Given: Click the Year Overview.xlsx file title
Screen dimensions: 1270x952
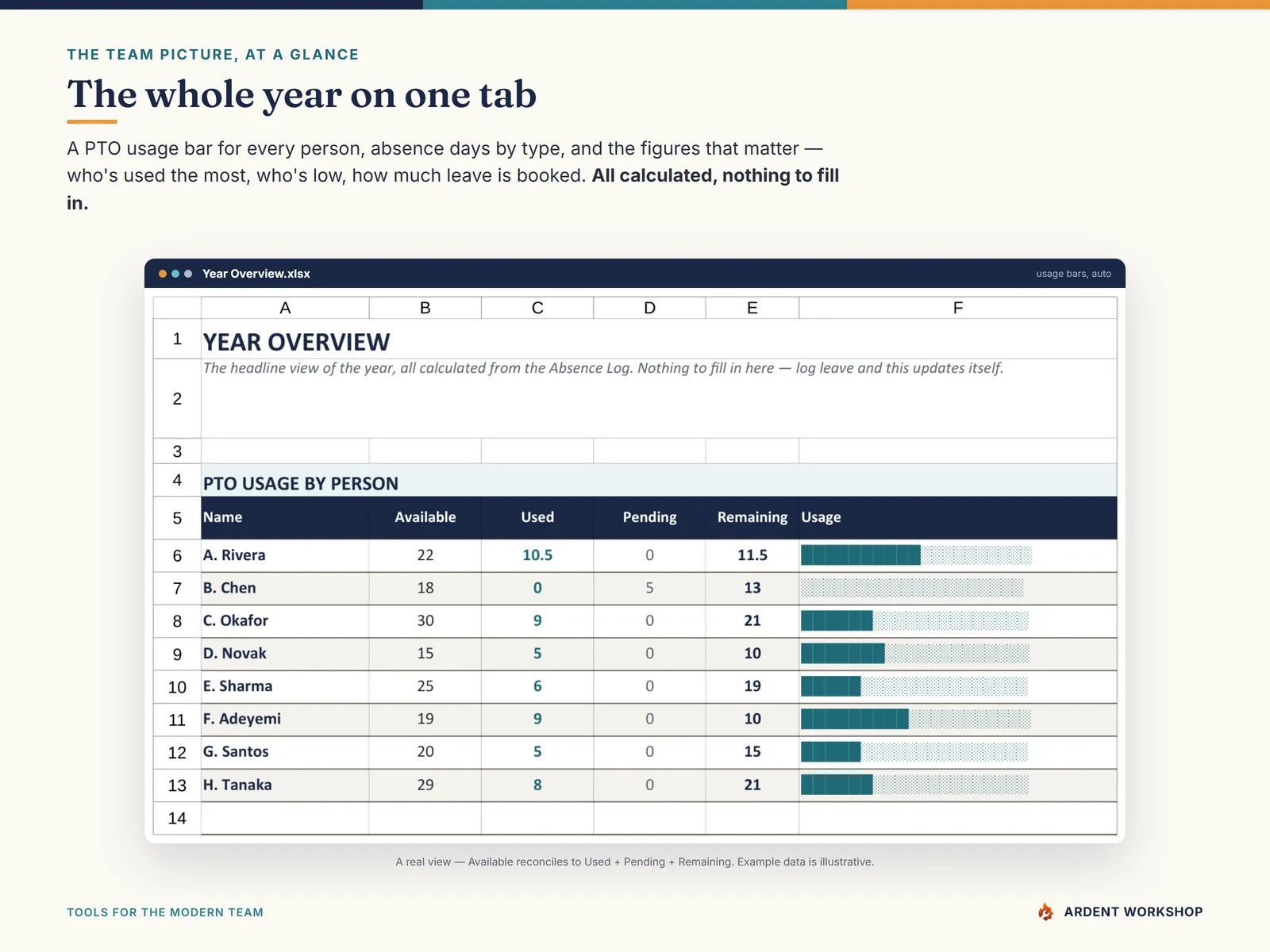Looking at the screenshot, I should click(256, 274).
